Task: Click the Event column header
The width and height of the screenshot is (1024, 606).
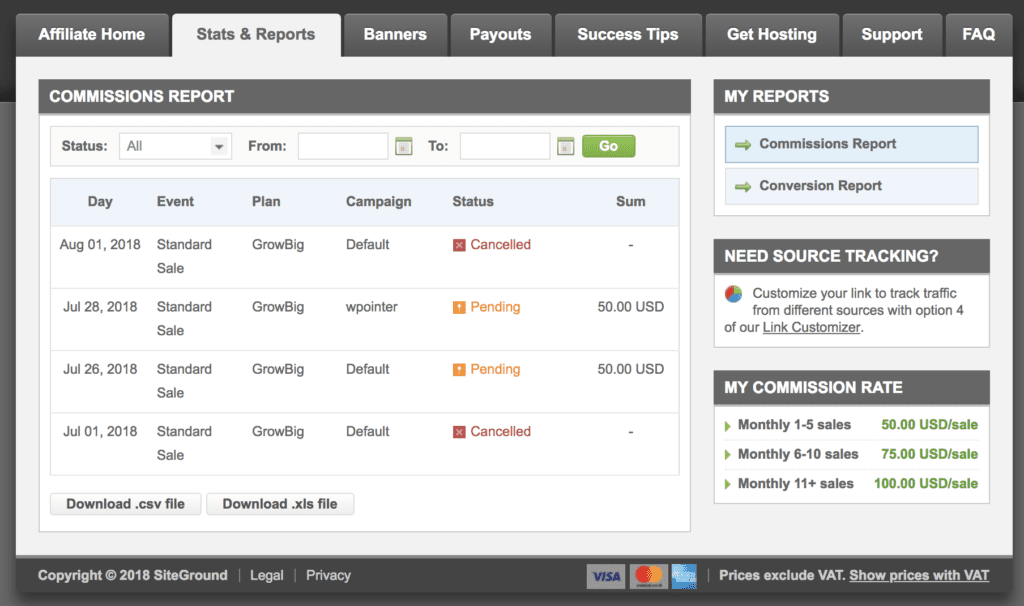Action: point(175,202)
